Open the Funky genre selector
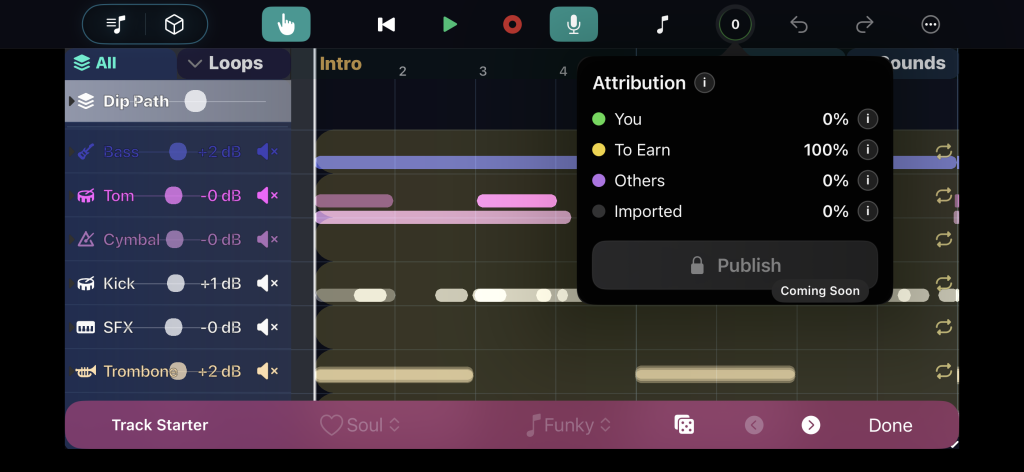Screen dimensions: 1024x472 [568, 425]
